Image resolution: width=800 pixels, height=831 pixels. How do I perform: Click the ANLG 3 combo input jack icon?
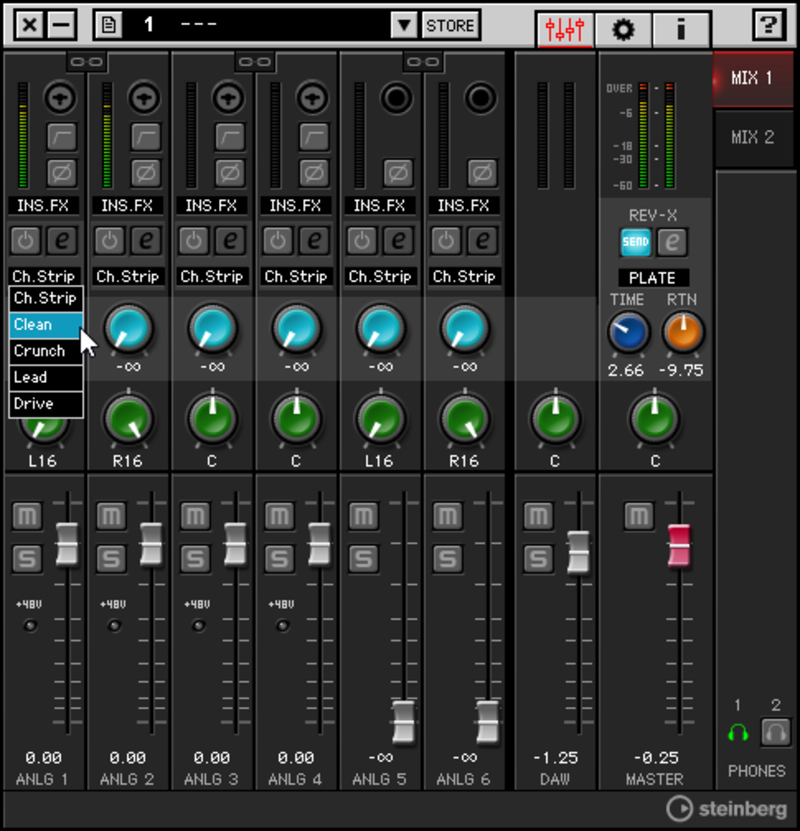(228, 98)
